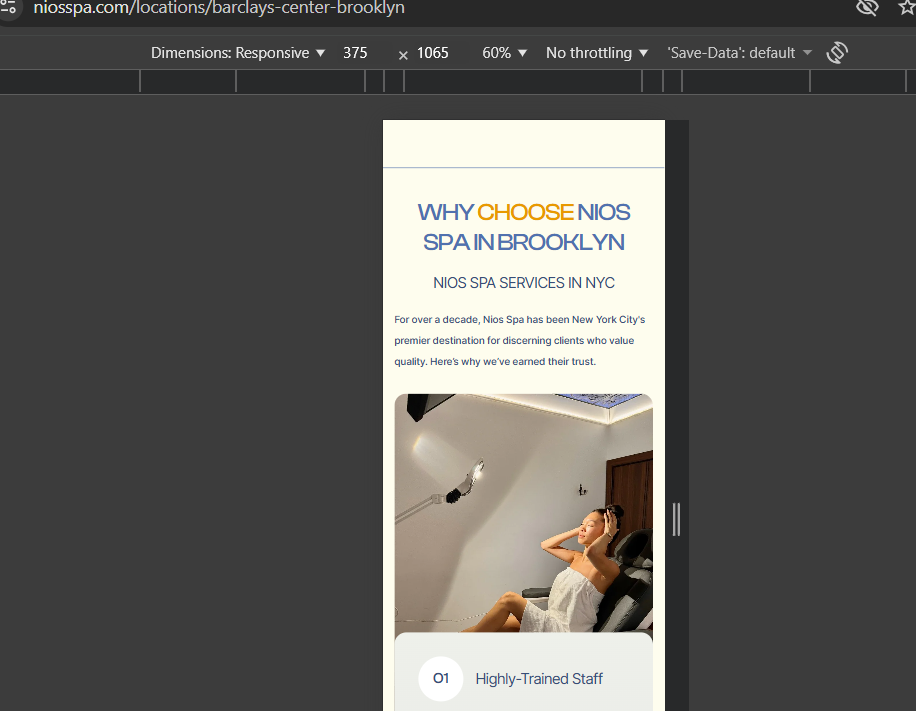916x711 pixels.
Task: Open the 60% zoom dropdown
Action: (505, 53)
